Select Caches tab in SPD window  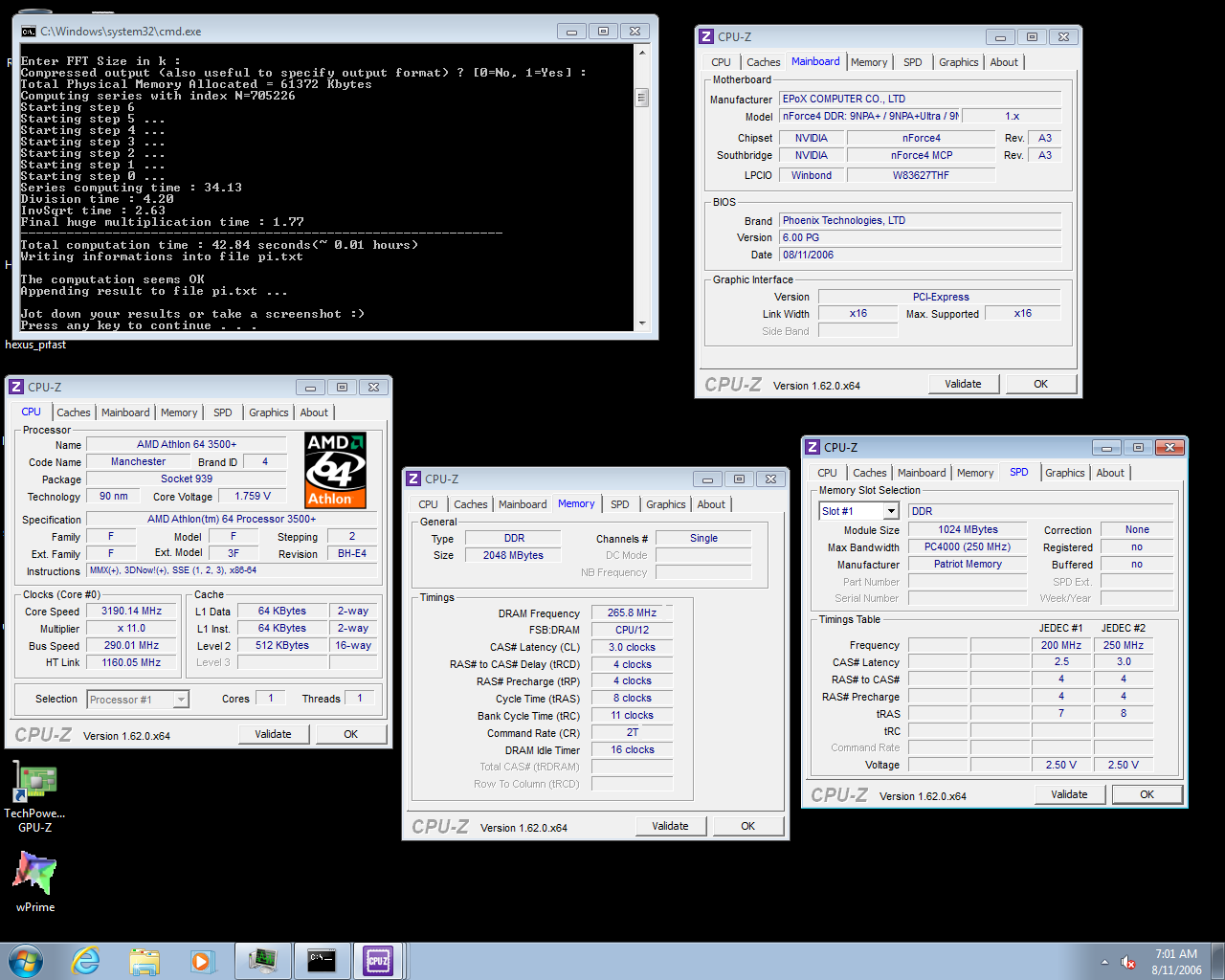(x=870, y=473)
